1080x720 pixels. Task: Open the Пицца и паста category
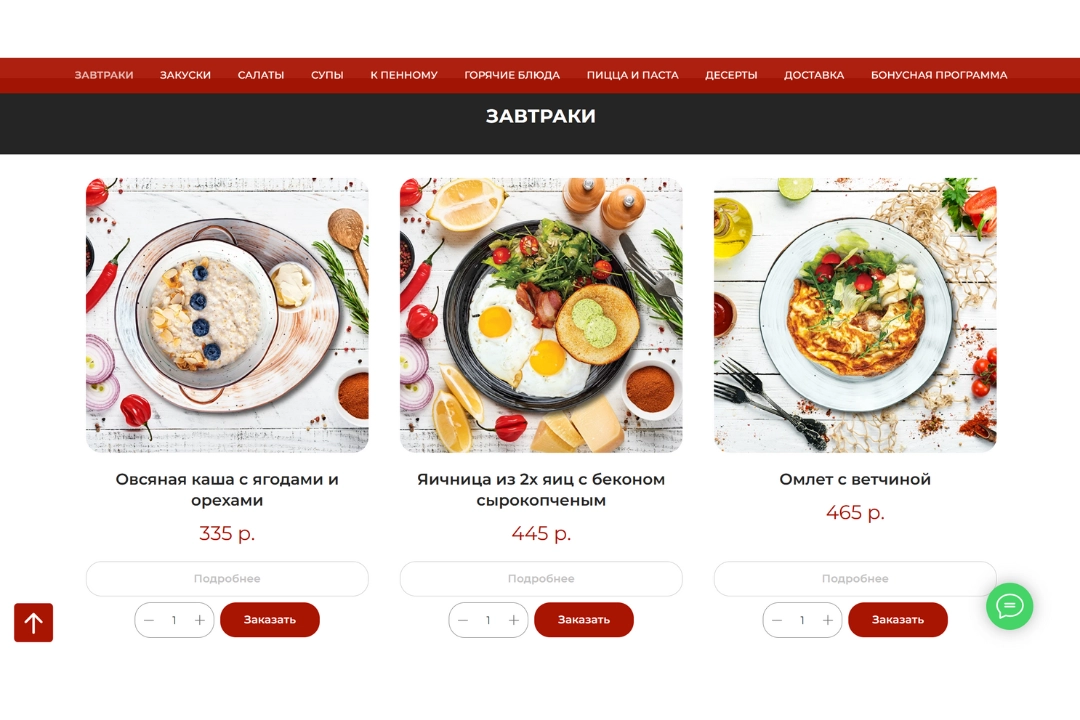[632, 75]
